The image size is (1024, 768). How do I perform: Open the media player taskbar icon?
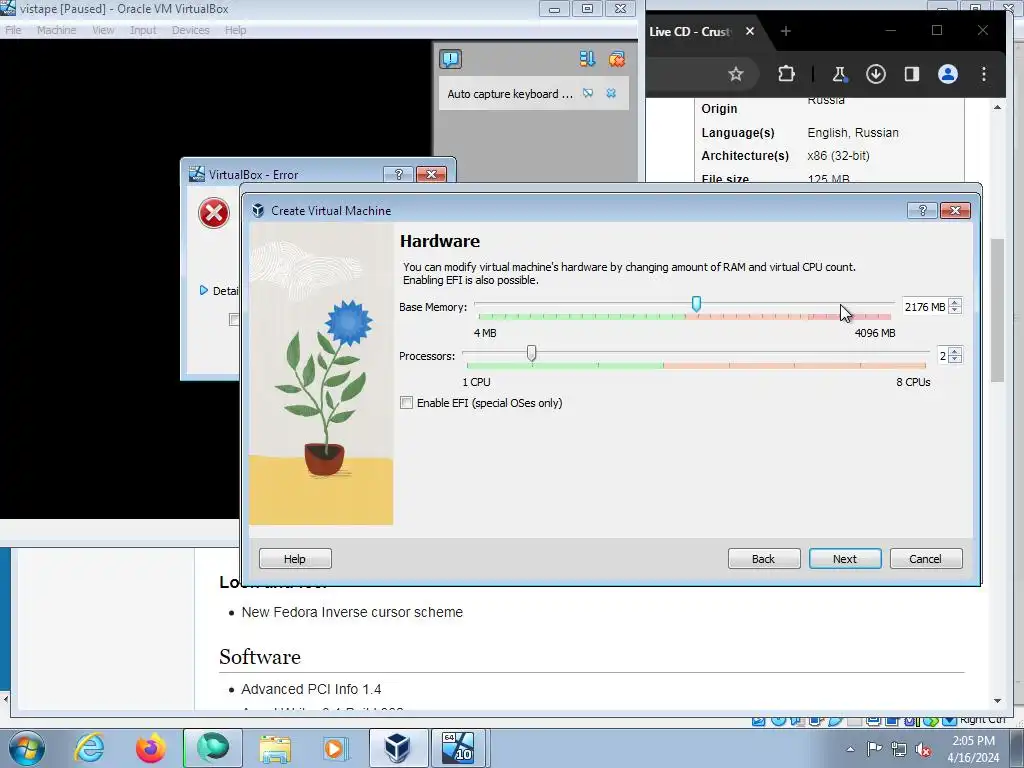click(336, 748)
